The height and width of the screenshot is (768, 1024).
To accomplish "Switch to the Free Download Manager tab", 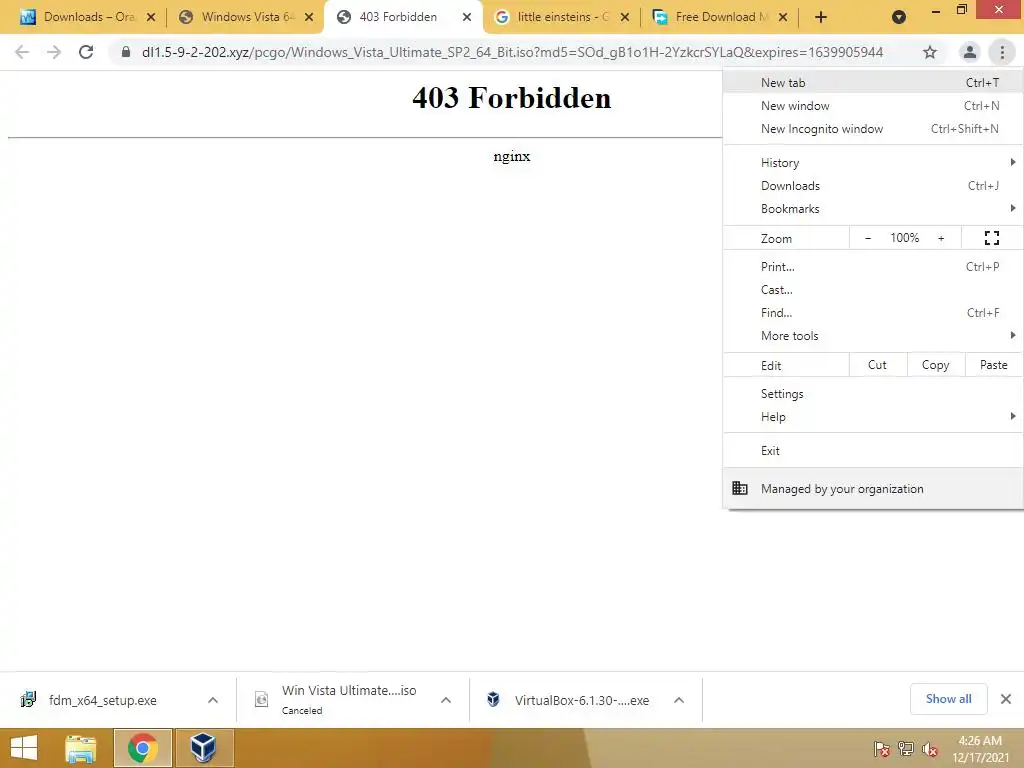I will [720, 17].
